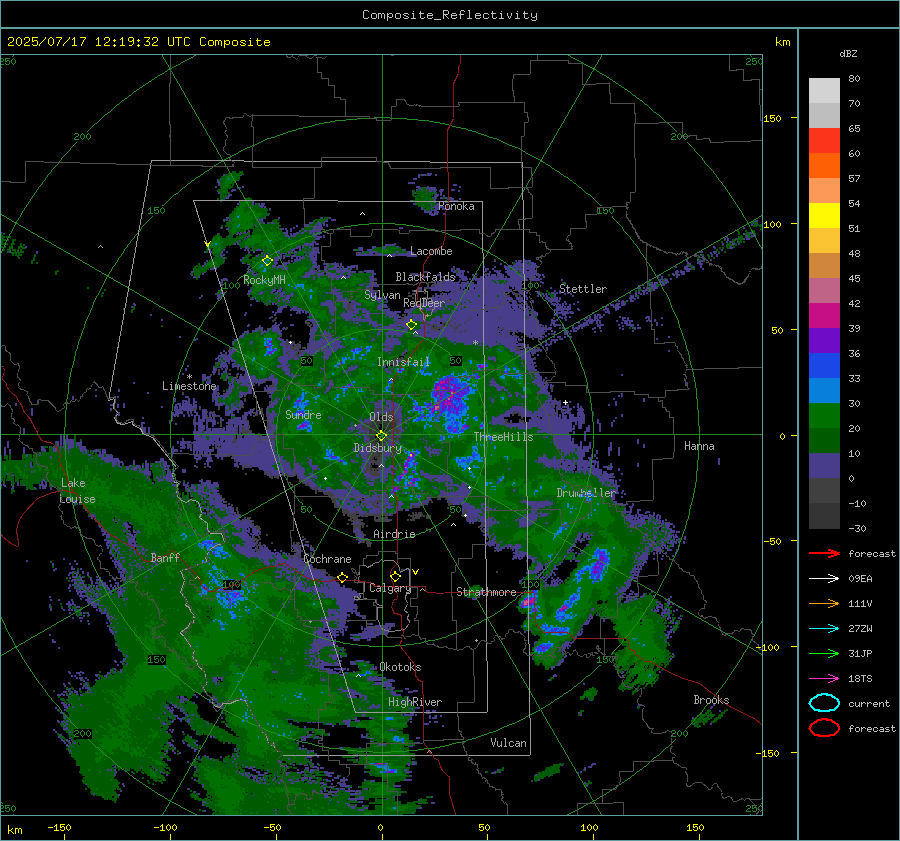Click the Stettler city label
The height and width of the screenshot is (841, 900).
click(x=583, y=289)
